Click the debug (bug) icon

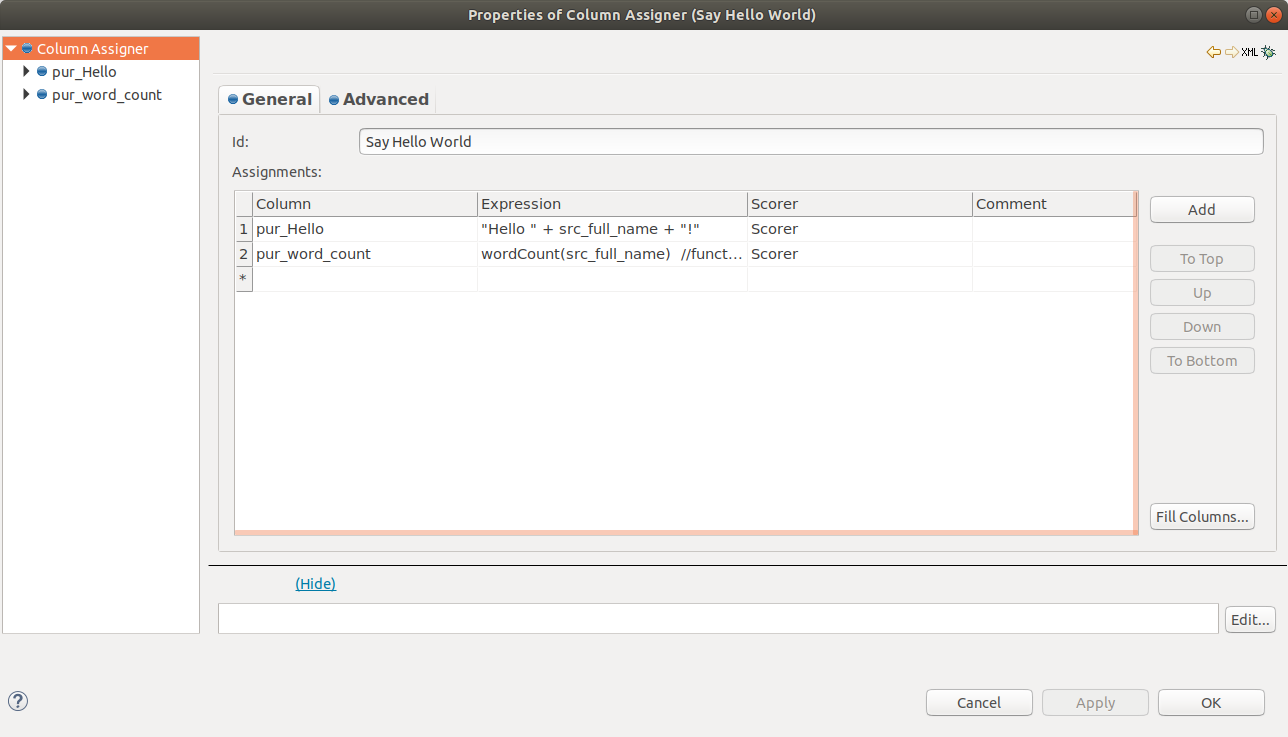1267,51
